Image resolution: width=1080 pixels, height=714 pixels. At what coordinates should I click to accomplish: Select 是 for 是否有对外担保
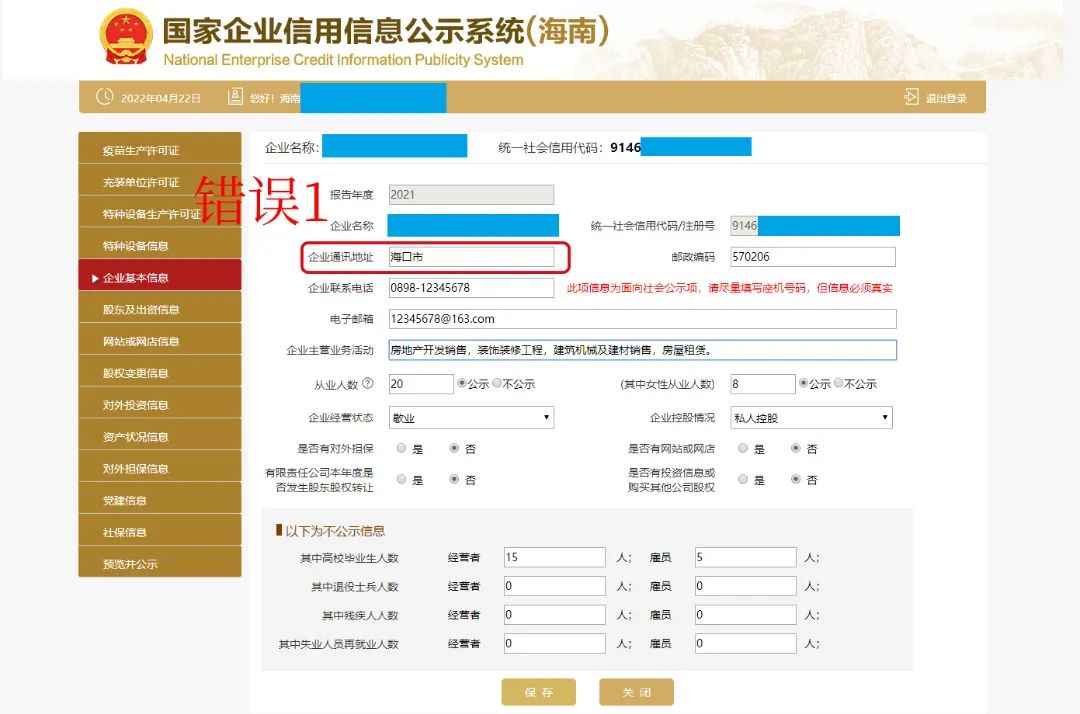point(400,448)
